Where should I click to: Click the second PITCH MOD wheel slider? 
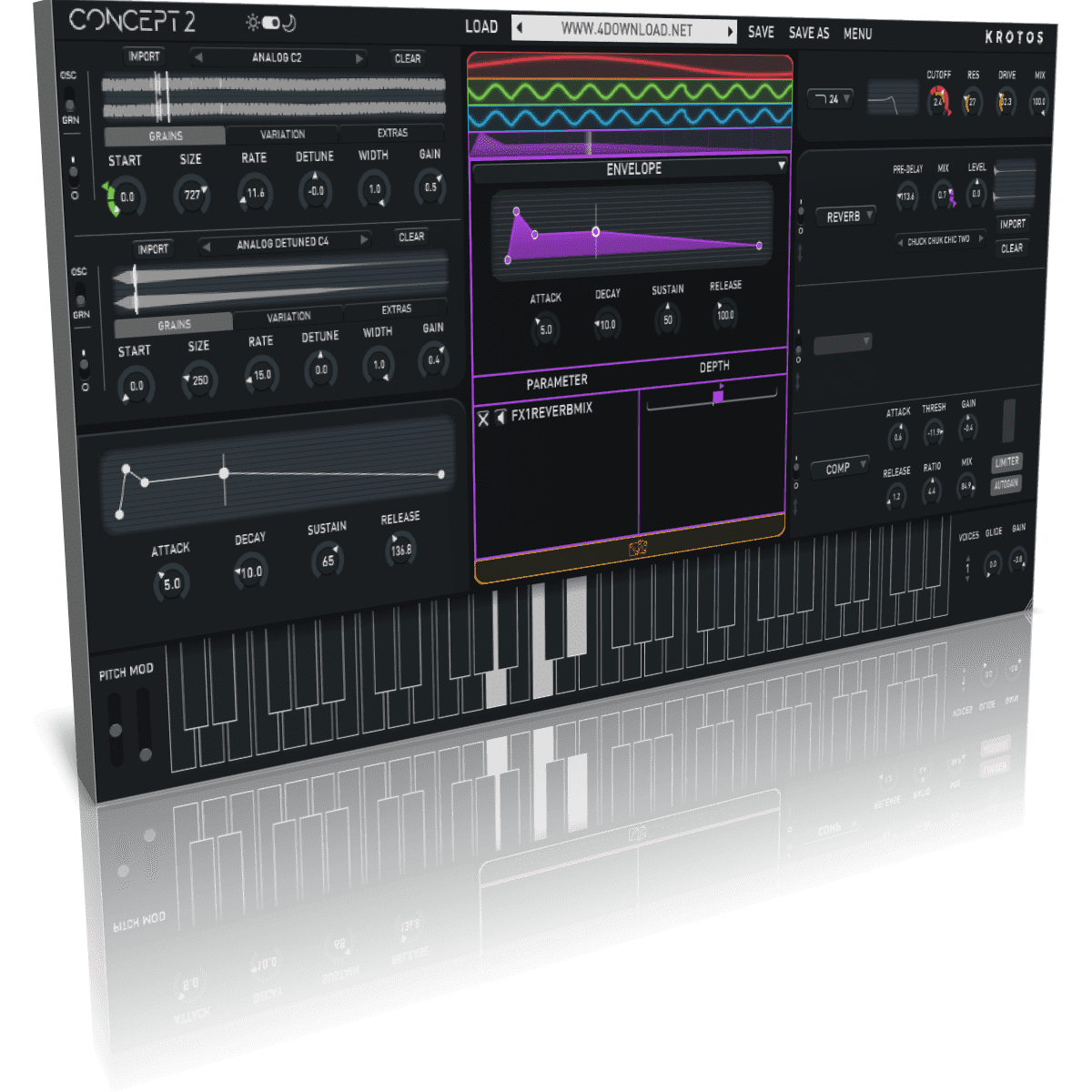145,723
